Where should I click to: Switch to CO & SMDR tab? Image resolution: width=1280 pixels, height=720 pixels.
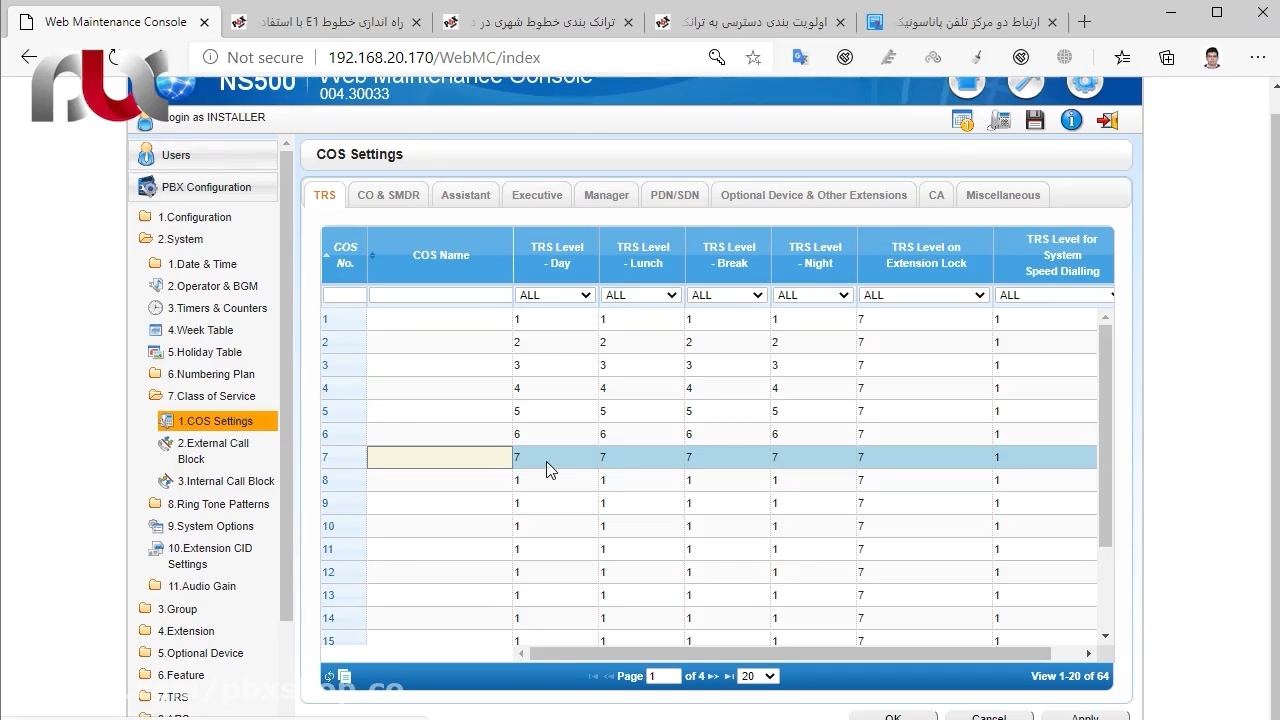388,195
